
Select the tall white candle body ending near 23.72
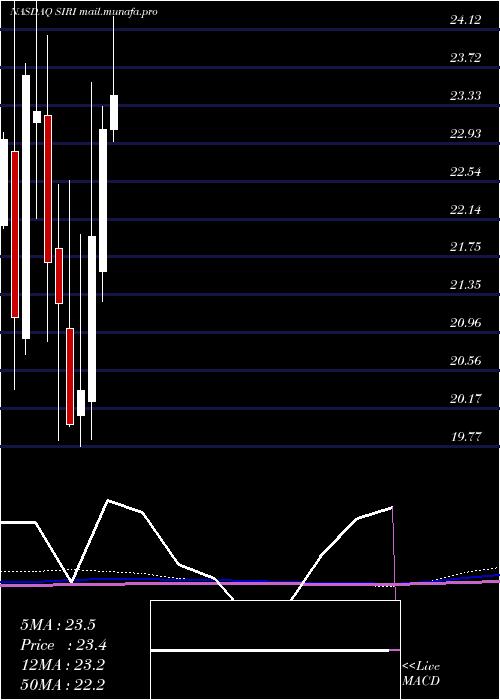pos(26,207)
